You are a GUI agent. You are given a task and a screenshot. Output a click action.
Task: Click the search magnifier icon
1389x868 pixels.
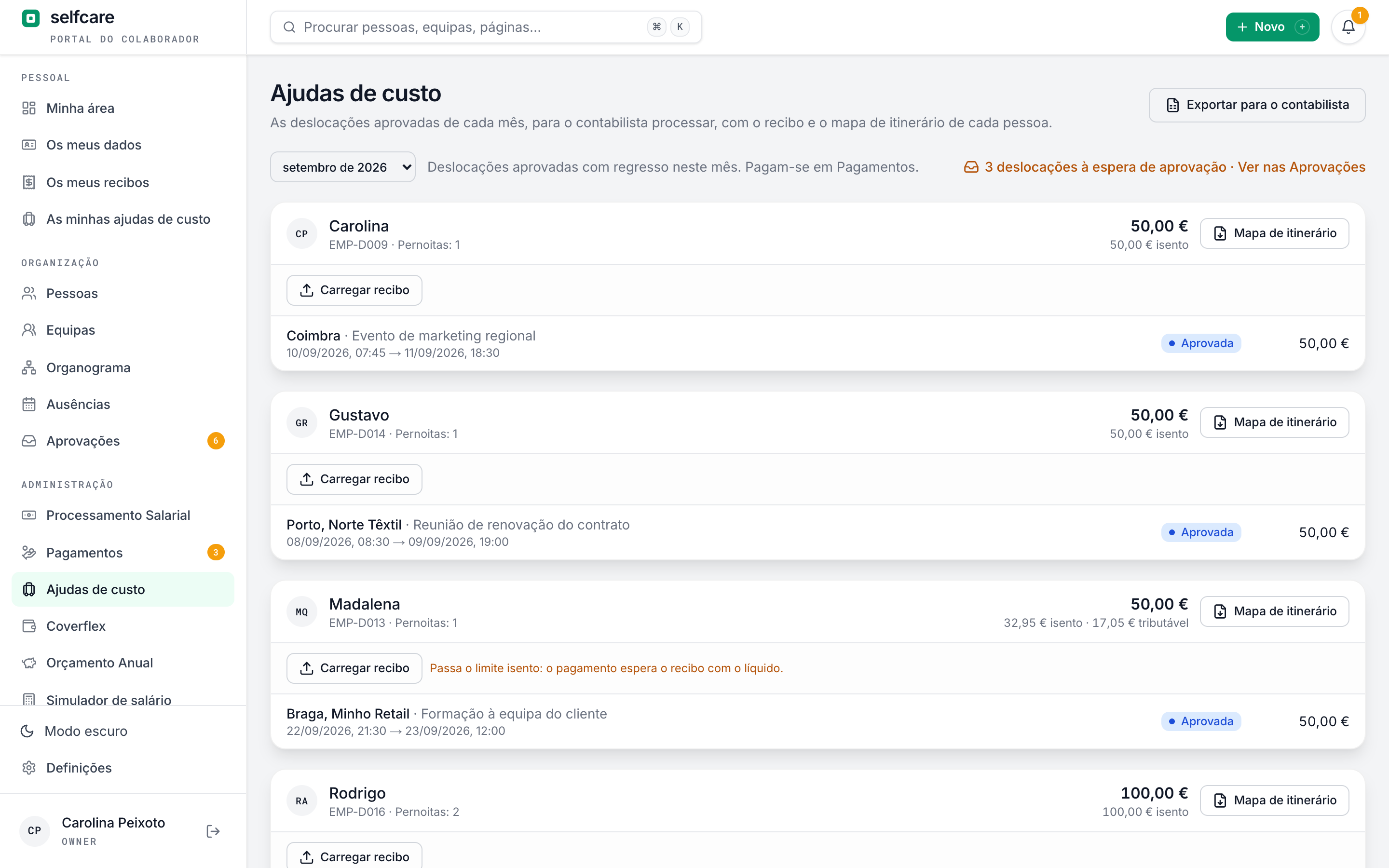(x=289, y=27)
